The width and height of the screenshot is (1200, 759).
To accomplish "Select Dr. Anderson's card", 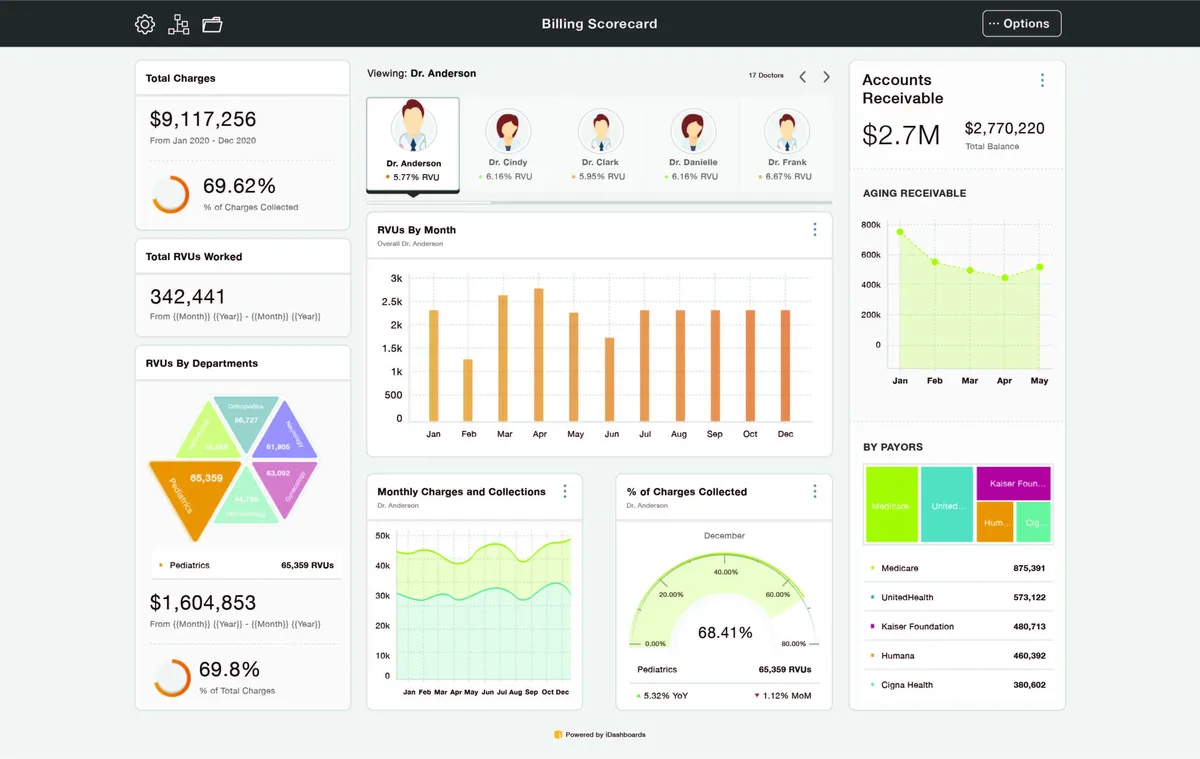I will tap(413, 143).
